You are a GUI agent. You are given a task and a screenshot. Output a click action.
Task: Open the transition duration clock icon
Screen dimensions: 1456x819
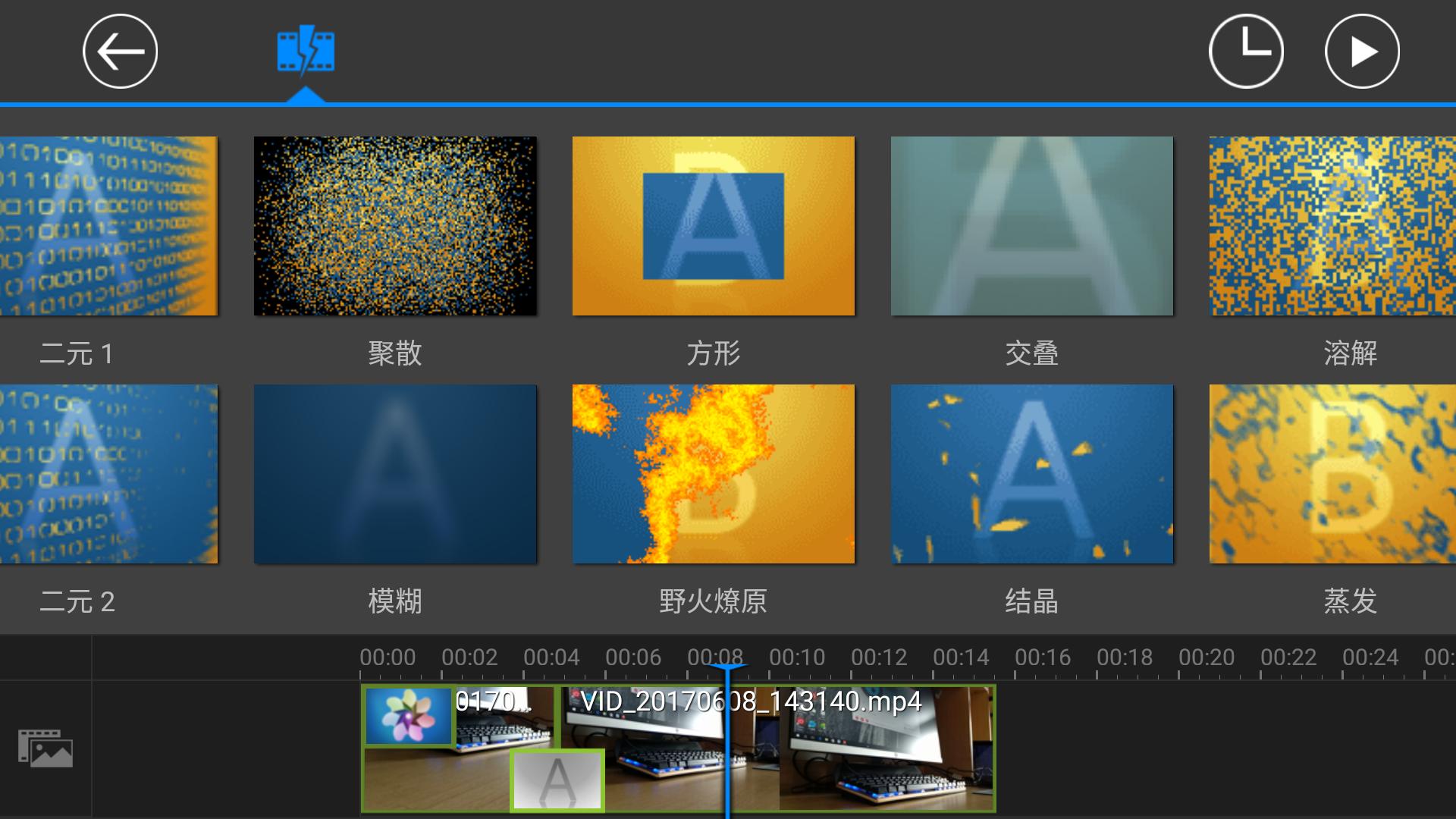coord(1246,51)
